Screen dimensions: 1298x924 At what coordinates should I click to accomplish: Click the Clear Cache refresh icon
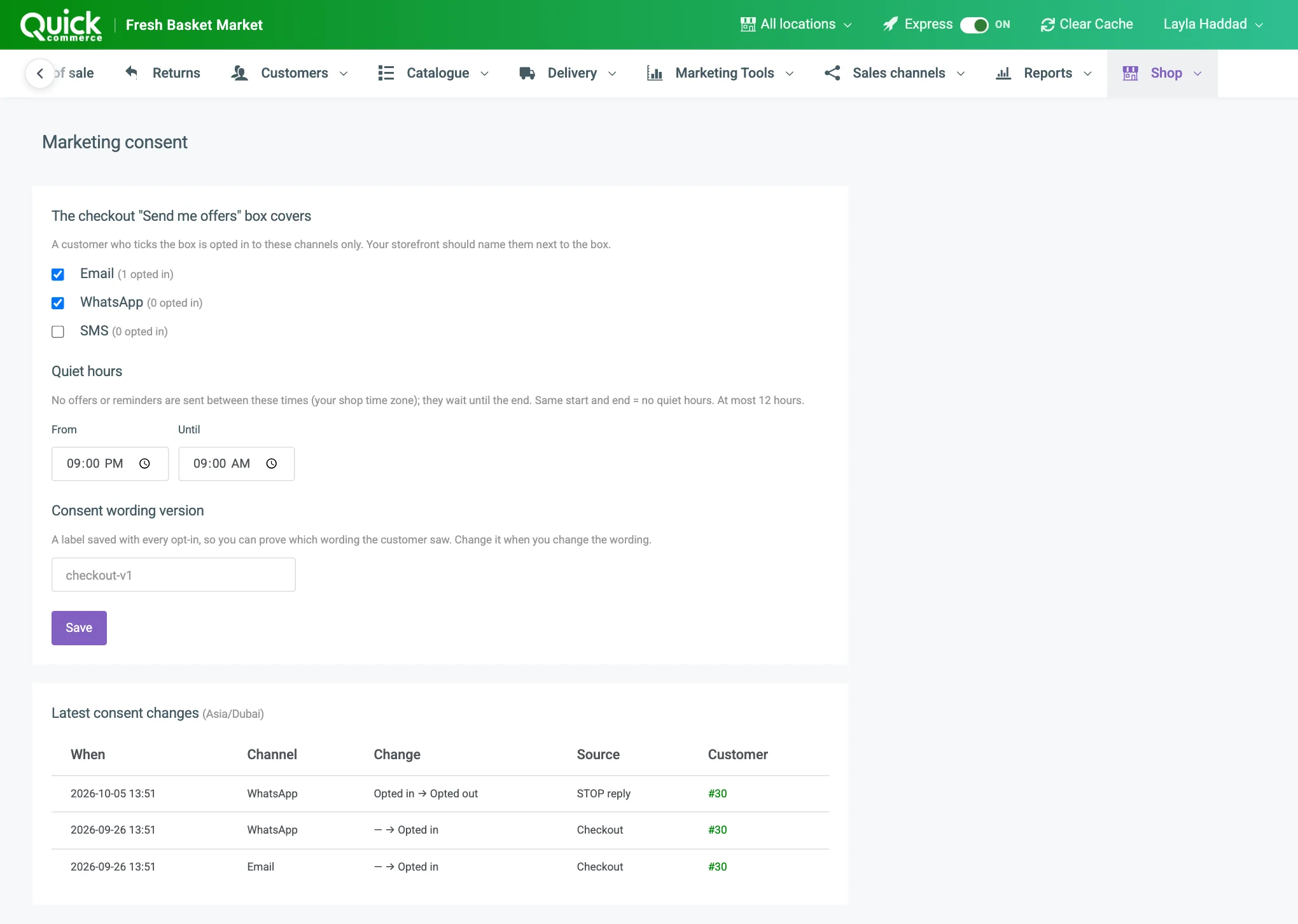point(1047,24)
